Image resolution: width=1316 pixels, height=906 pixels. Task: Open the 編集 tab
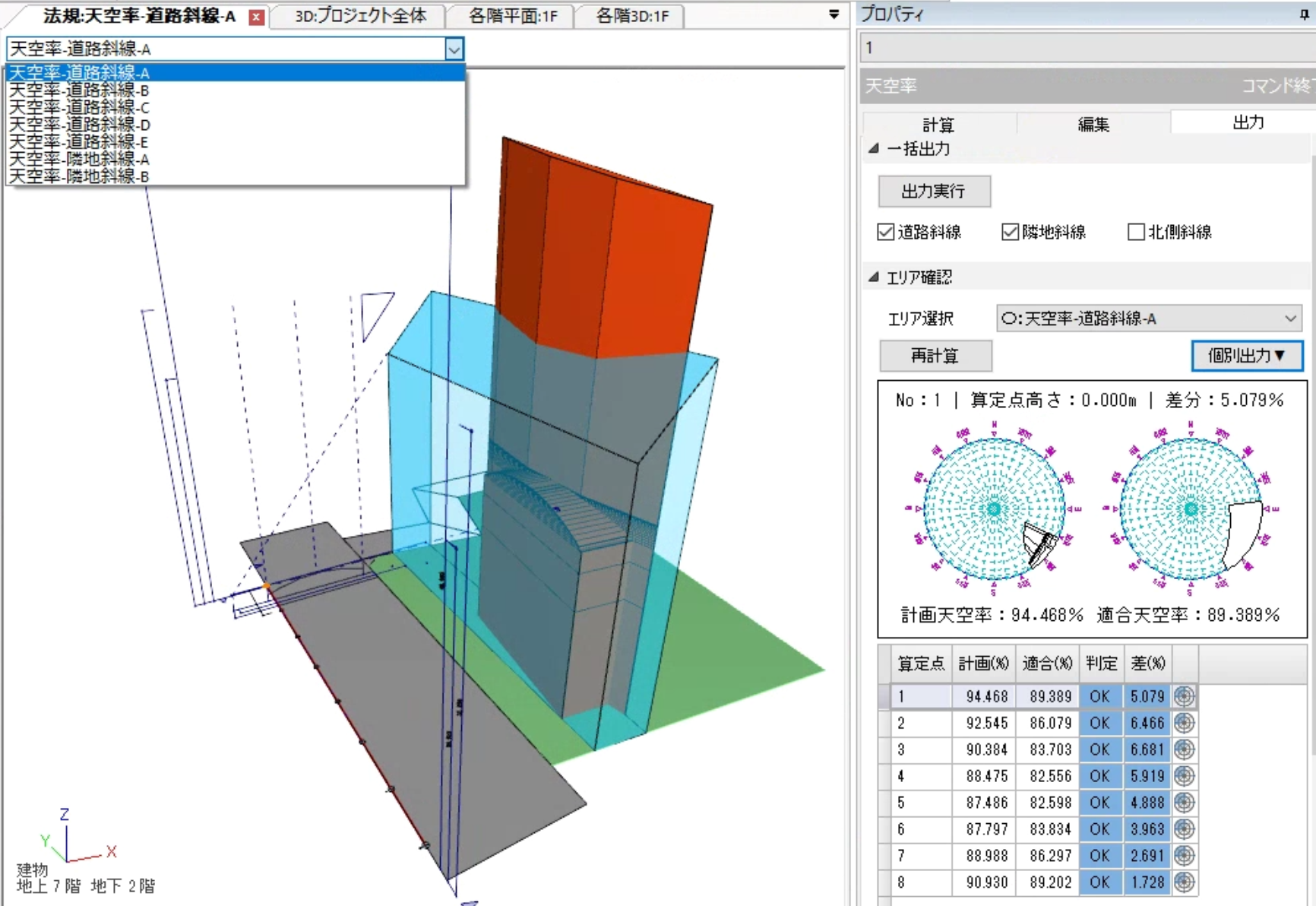(x=1093, y=123)
